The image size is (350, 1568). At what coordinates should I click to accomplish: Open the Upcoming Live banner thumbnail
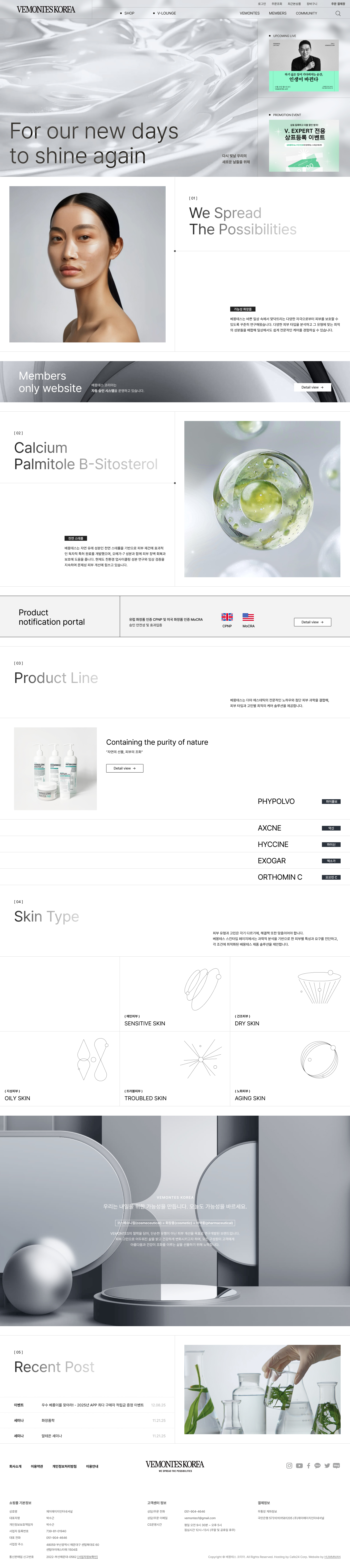tap(304, 66)
